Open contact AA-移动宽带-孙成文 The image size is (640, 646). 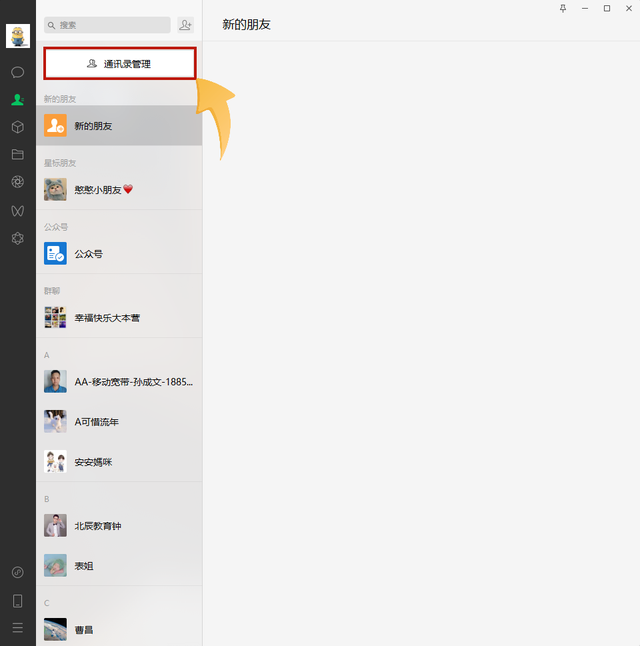(x=119, y=382)
